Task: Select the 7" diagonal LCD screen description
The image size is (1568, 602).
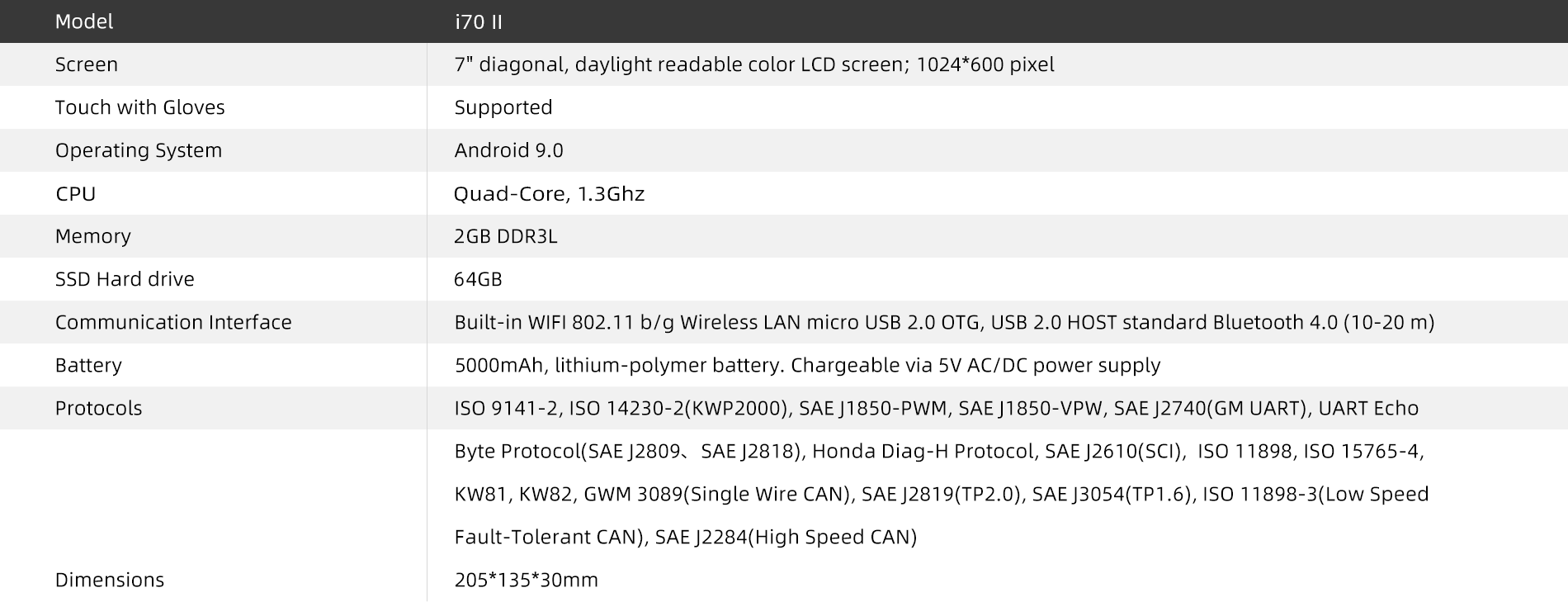Action: pos(754,64)
